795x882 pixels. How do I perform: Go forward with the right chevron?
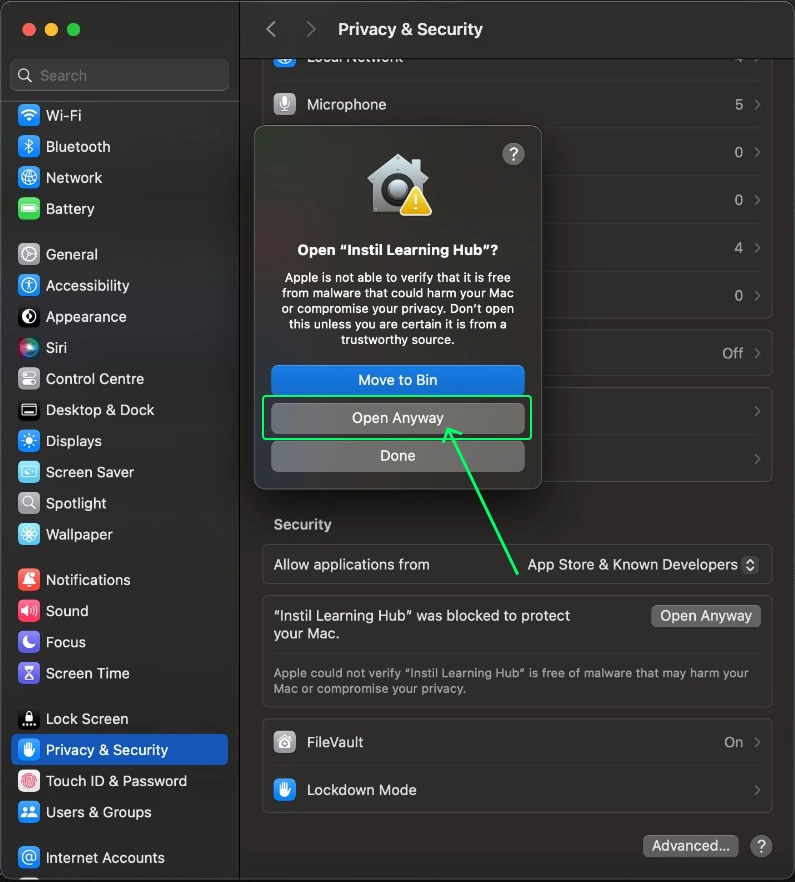[311, 29]
